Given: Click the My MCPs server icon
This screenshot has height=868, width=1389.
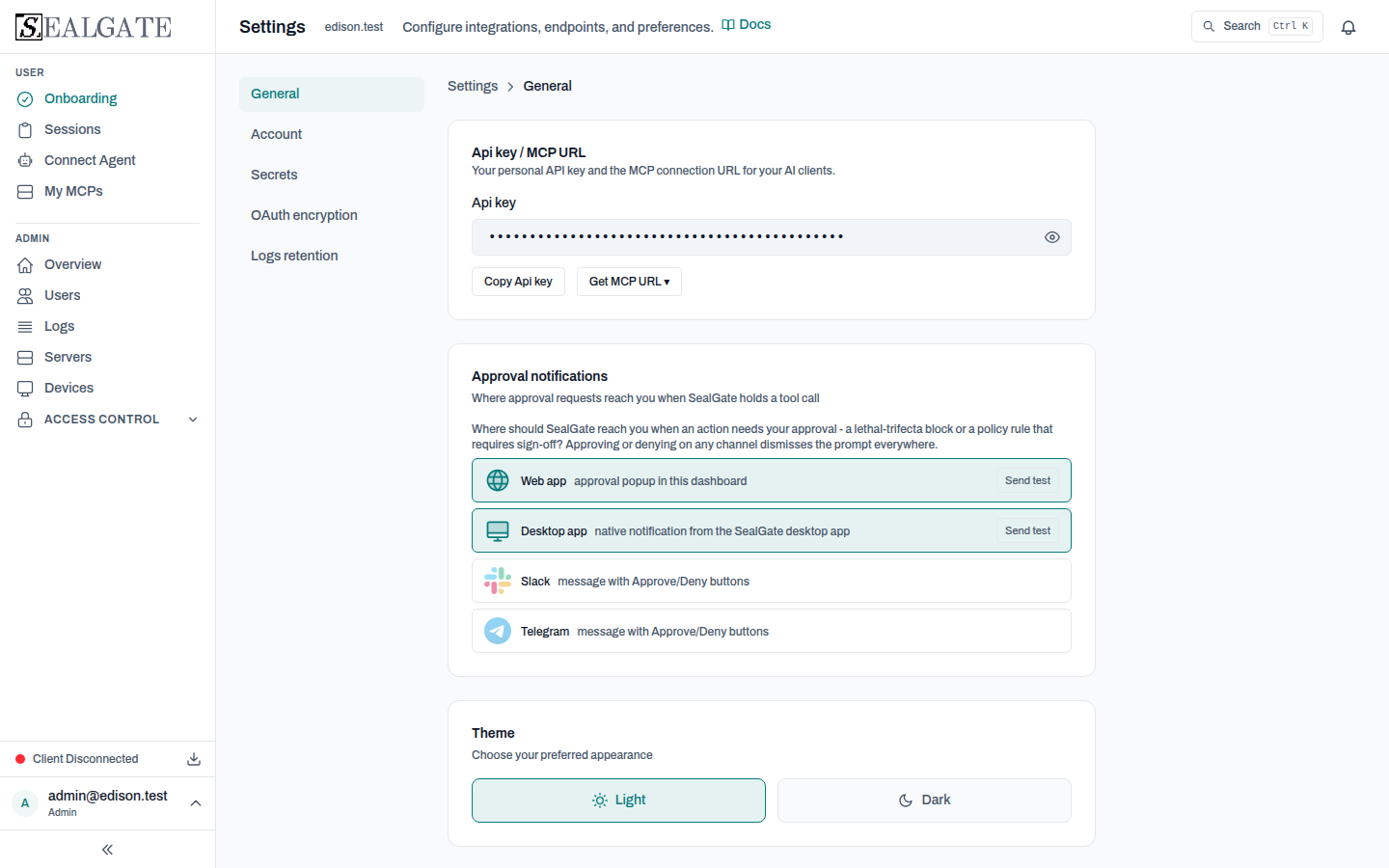Looking at the screenshot, I should tap(25, 191).
